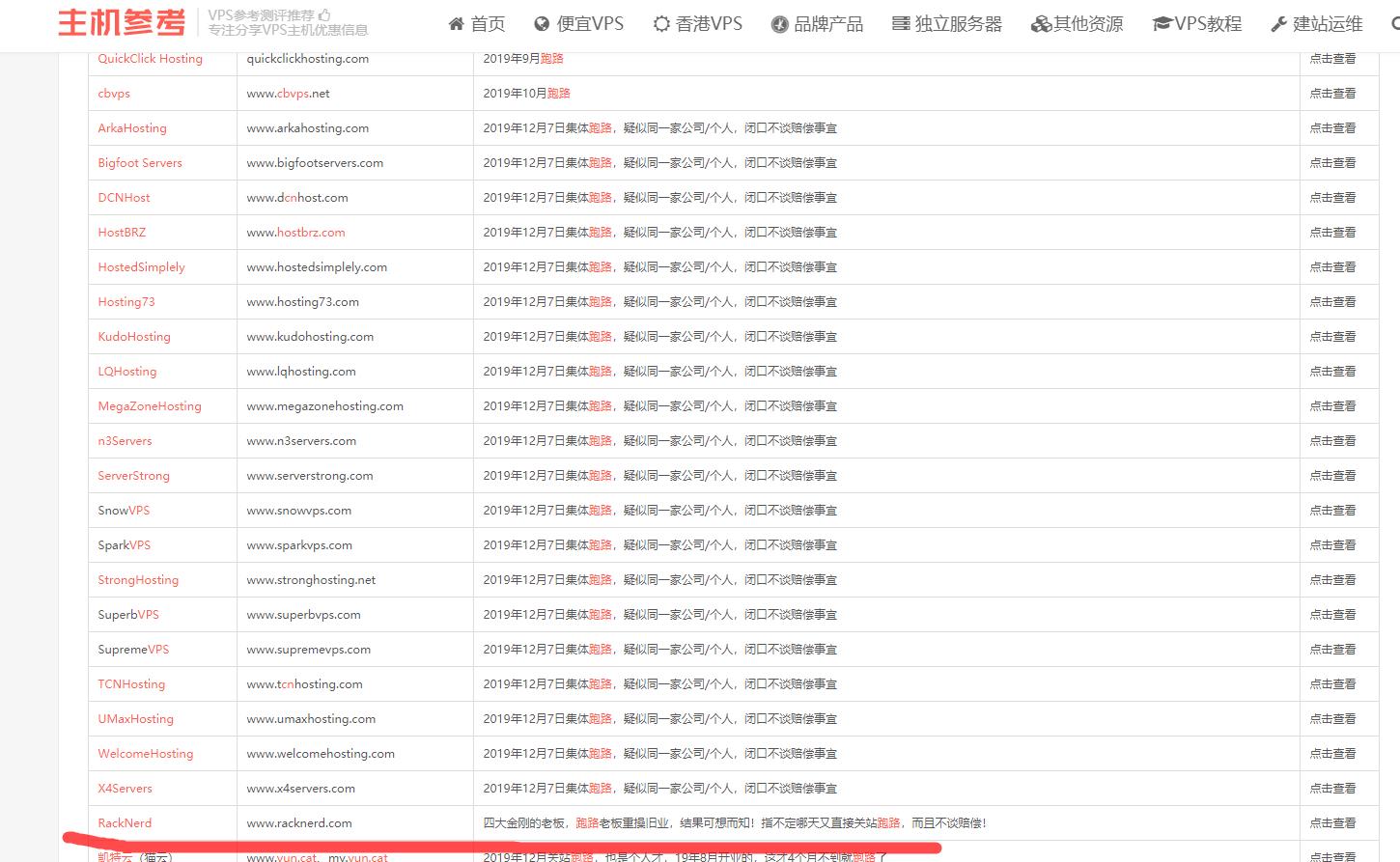Open the Bigfoot Servers link
1400x862 pixels.
140,163
